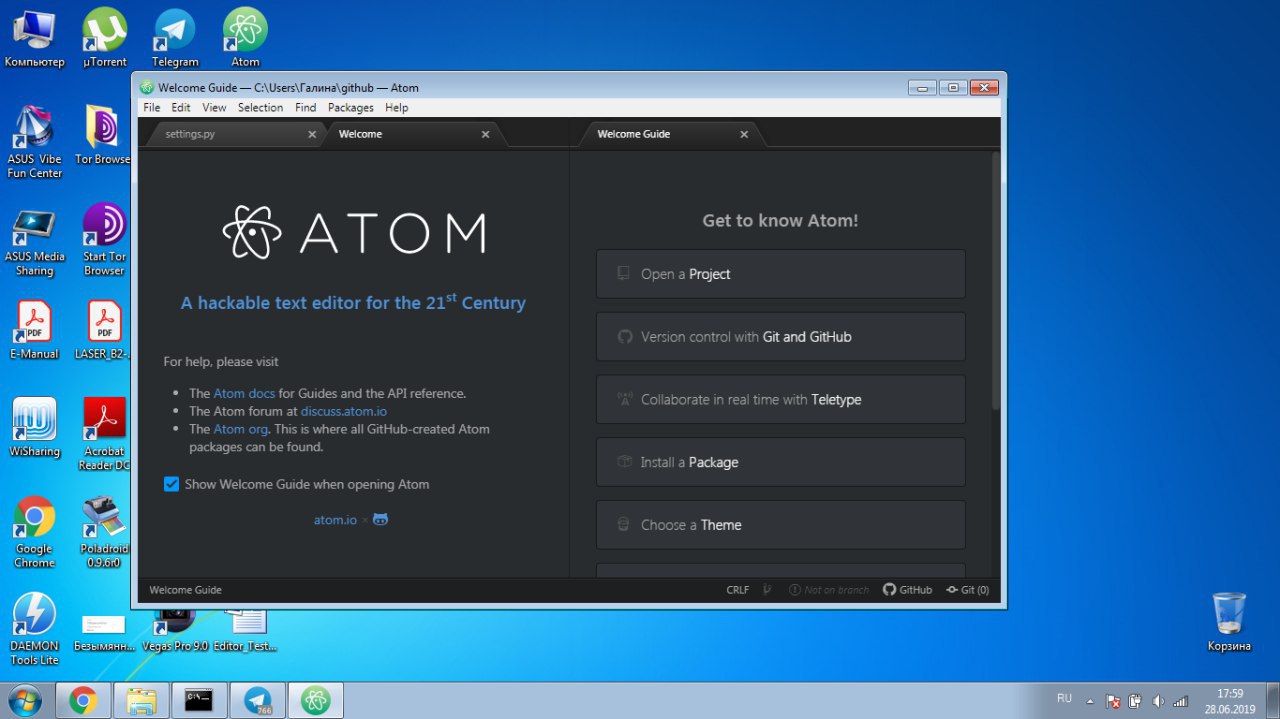Click the Atom icon in the taskbar

(316, 701)
